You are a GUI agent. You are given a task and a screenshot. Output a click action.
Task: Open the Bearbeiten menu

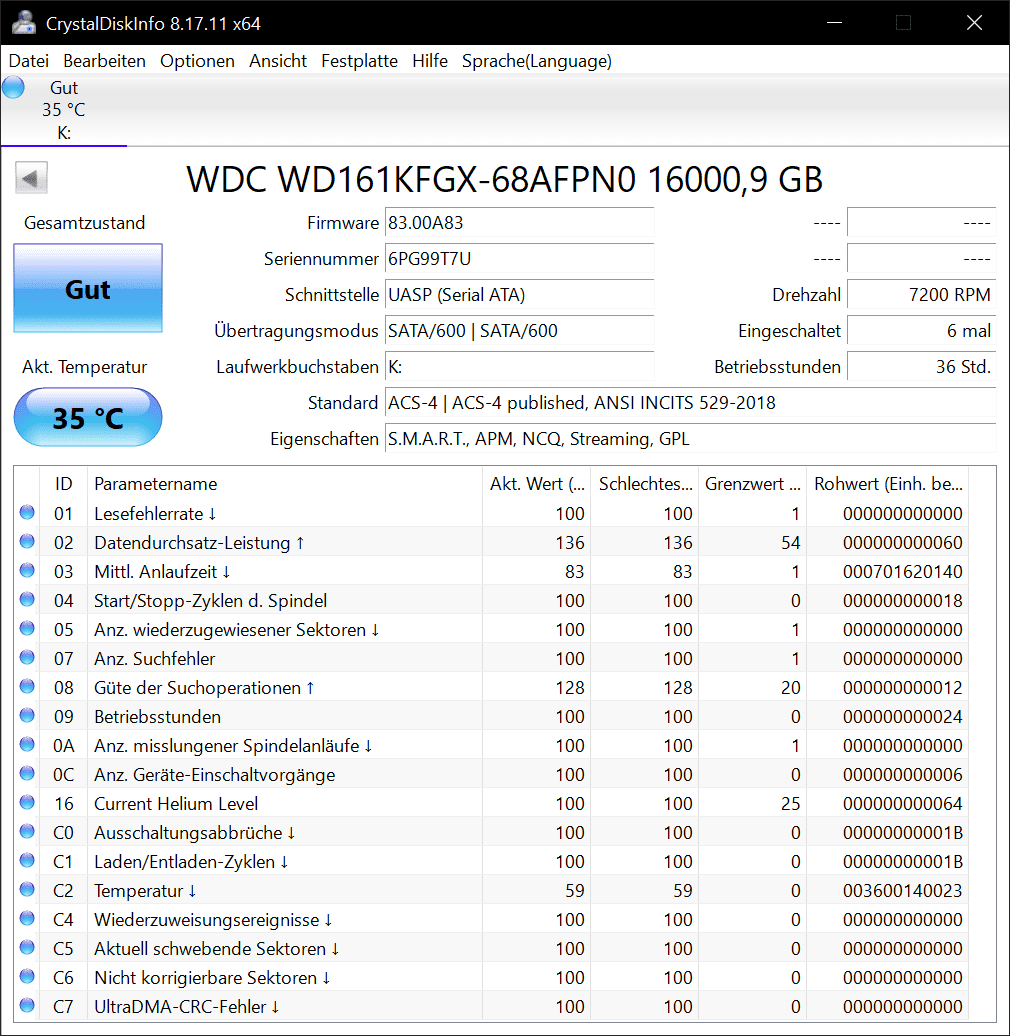pos(104,61)
